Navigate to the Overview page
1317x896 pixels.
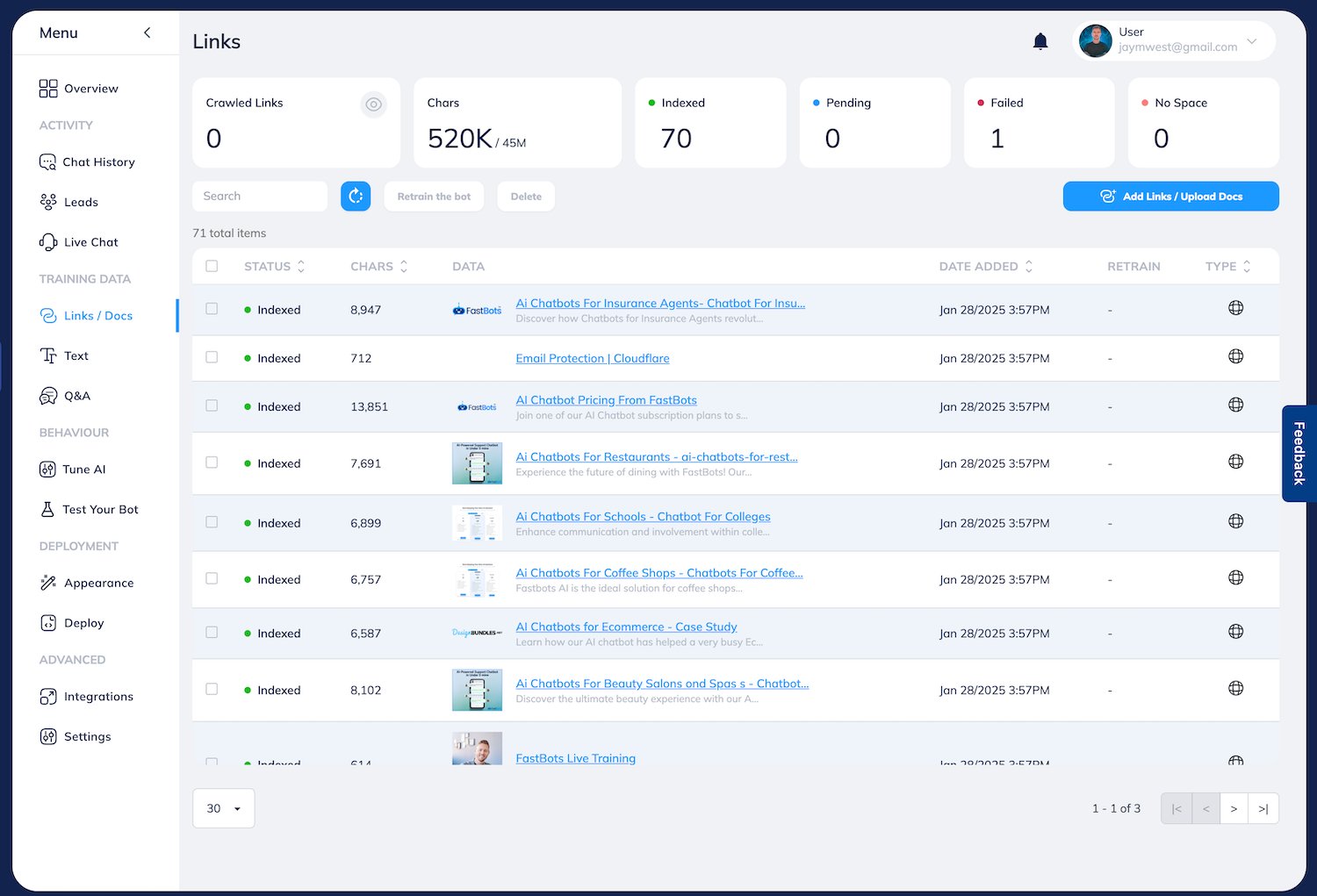90,89
